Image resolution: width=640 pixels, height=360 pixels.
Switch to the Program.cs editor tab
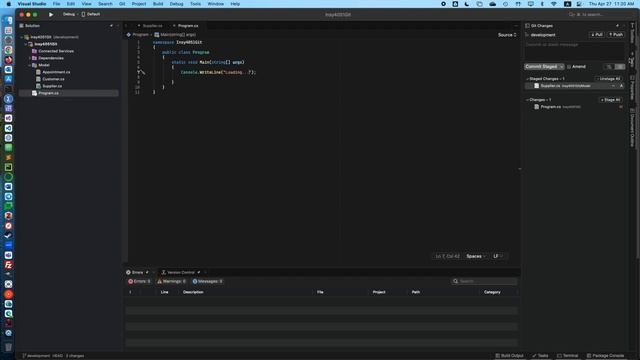188,26
